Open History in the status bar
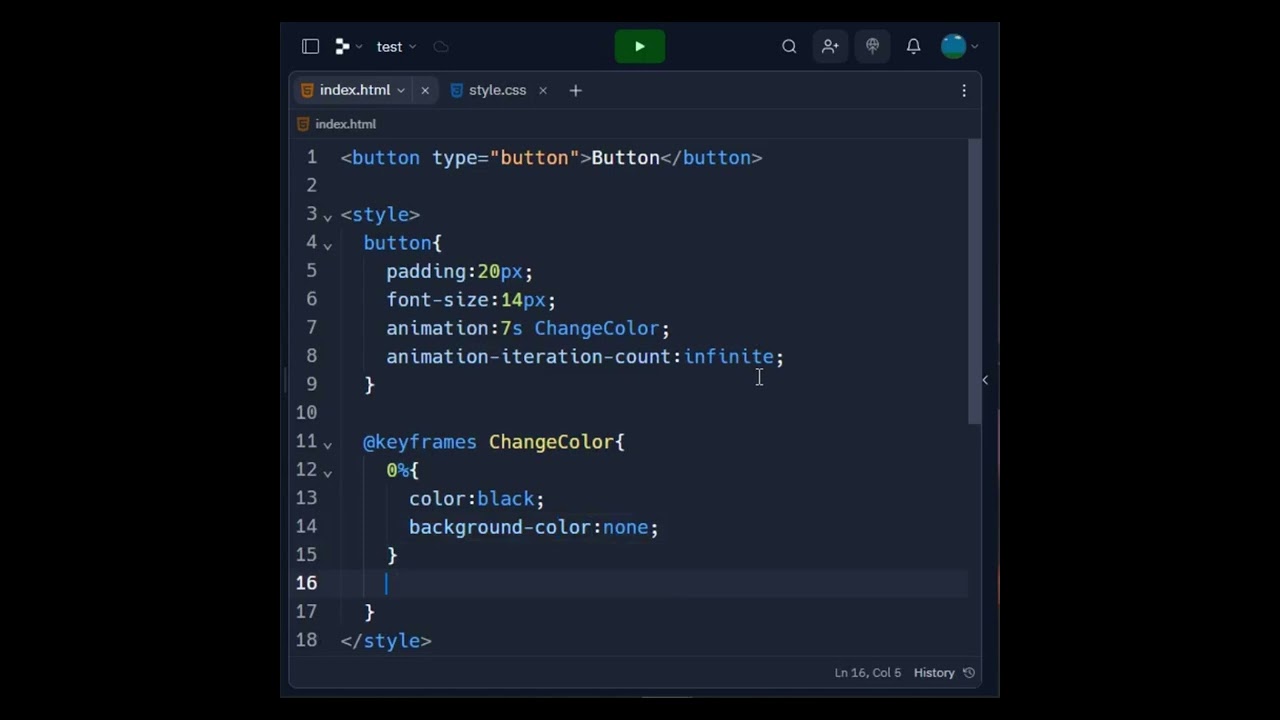The image size is (1280, 720). (x=944, y=673)
